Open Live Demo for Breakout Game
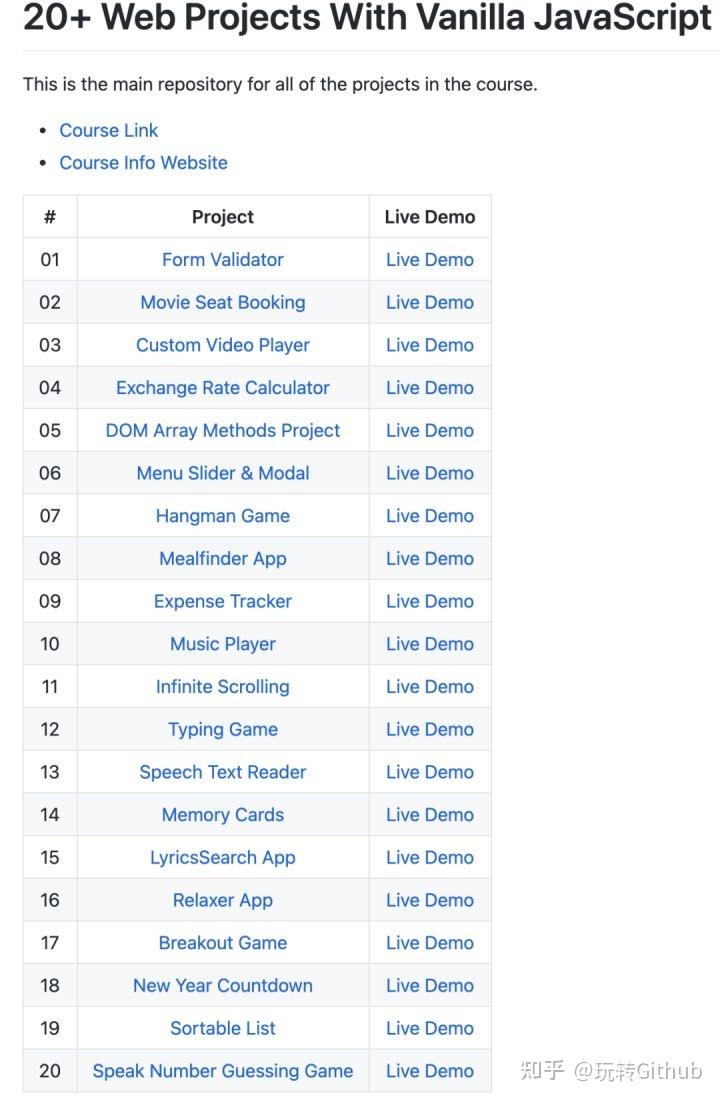720x1101 pixels. (x=429, y=943)
